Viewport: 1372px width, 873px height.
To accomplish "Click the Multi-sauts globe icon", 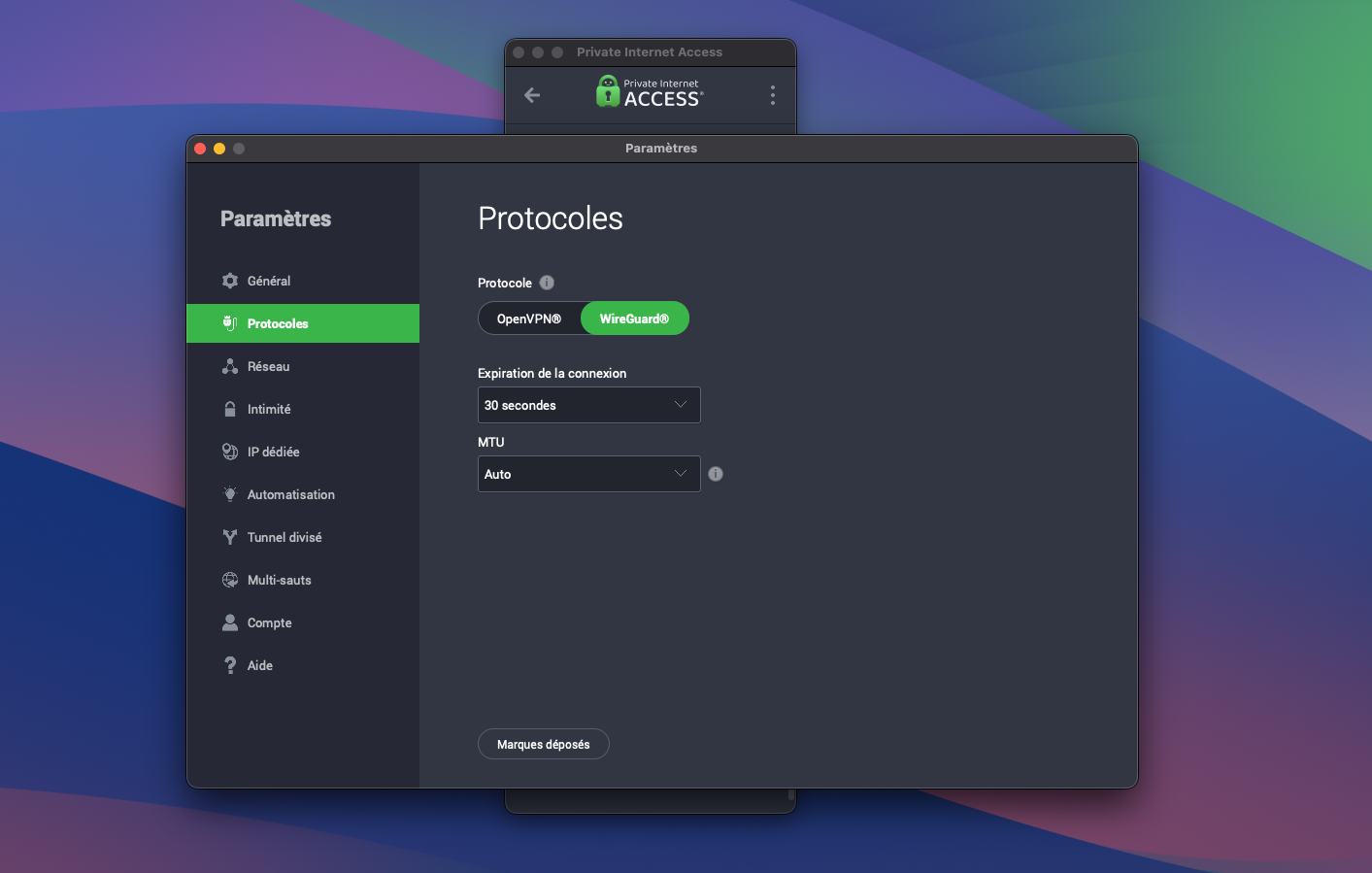I will click(230, 580).
